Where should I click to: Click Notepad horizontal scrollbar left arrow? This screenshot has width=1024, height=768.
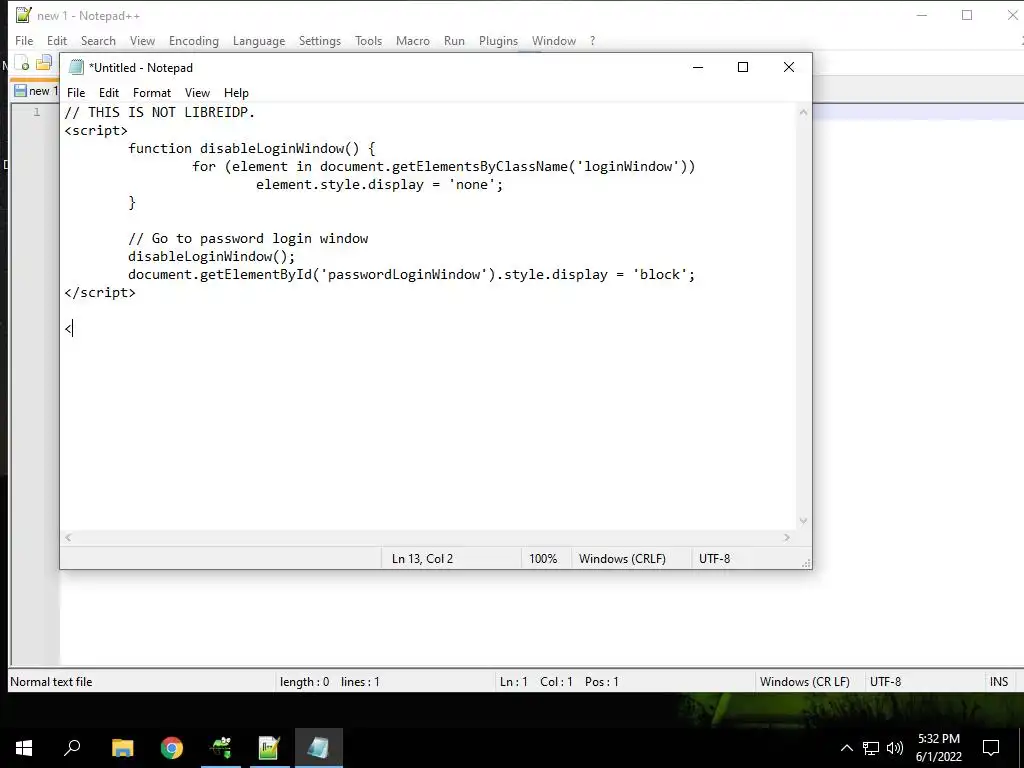[68, 537]
